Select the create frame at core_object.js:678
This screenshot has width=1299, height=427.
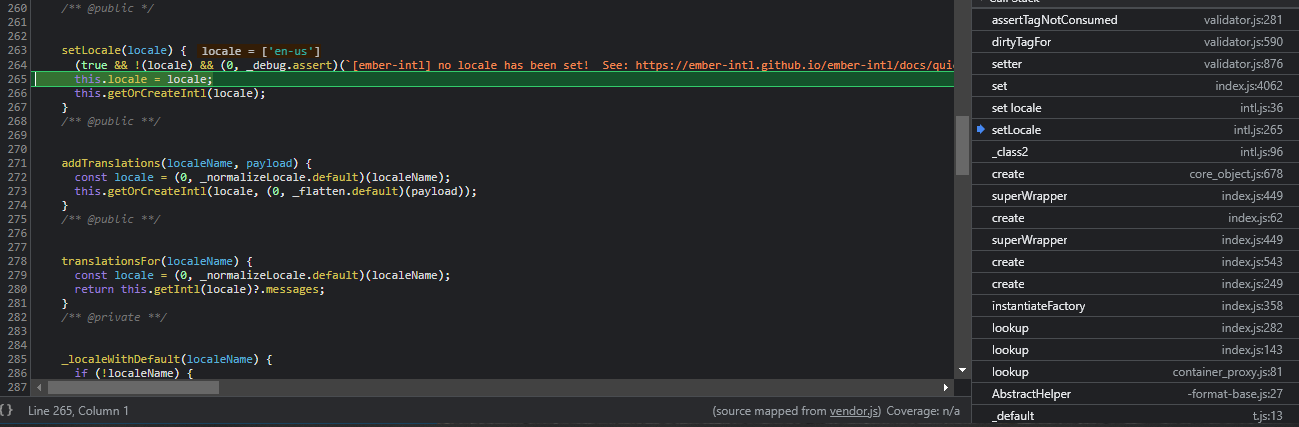[1134, 174]
